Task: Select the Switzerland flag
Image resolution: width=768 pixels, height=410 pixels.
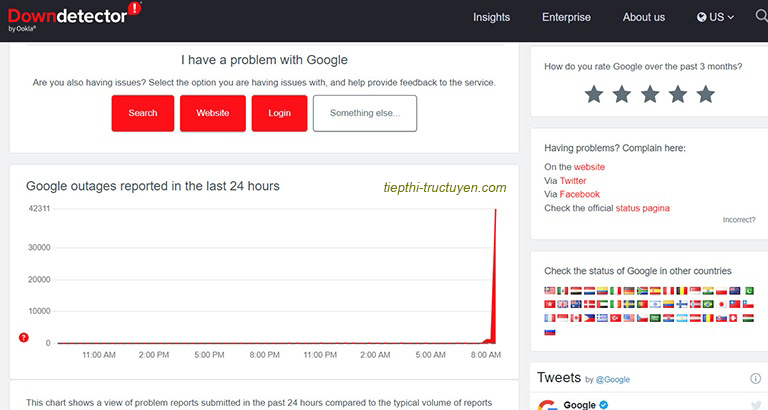Action: (x=733, y=318)
